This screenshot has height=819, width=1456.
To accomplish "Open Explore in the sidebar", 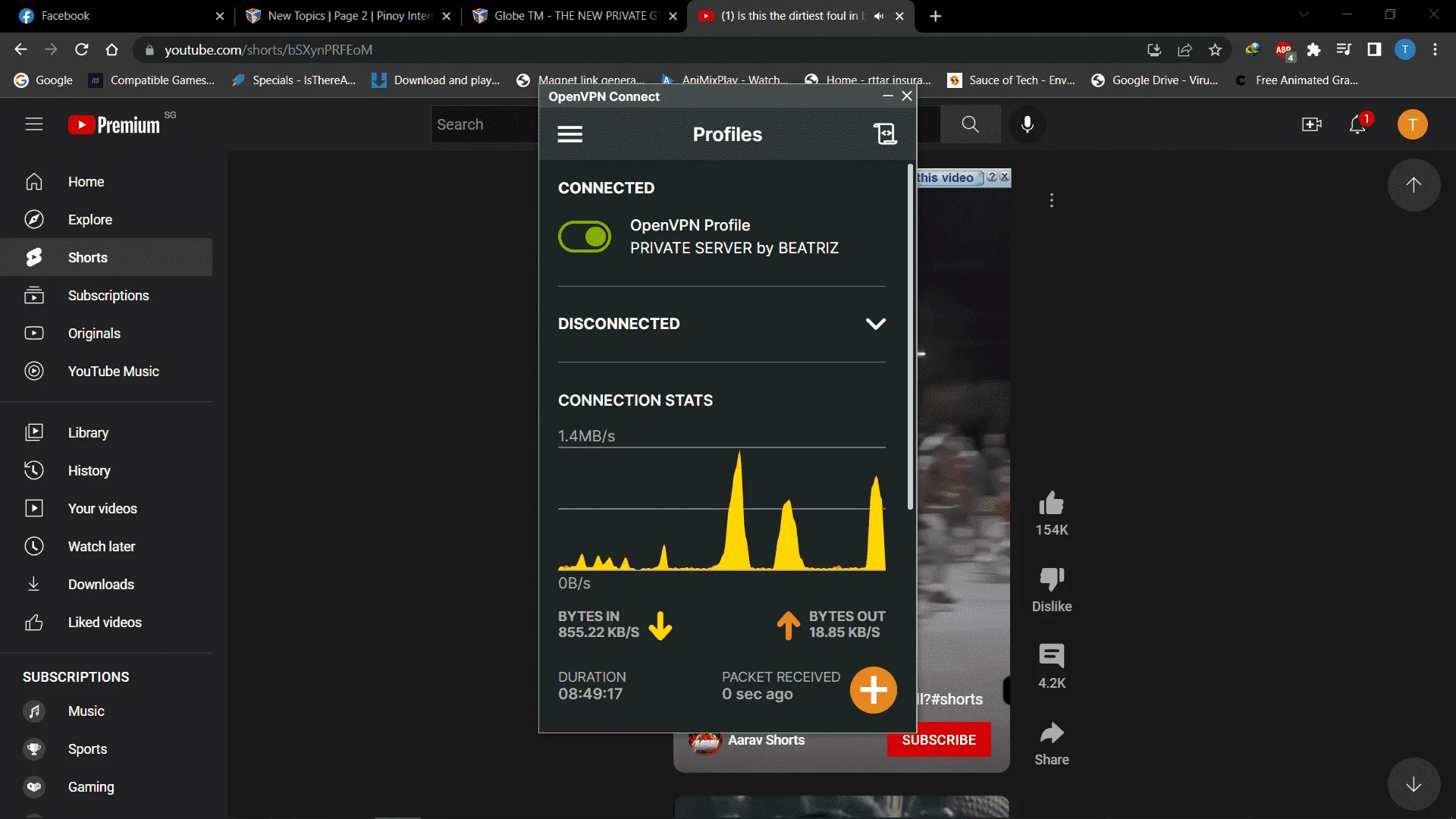I will point(106,220).
